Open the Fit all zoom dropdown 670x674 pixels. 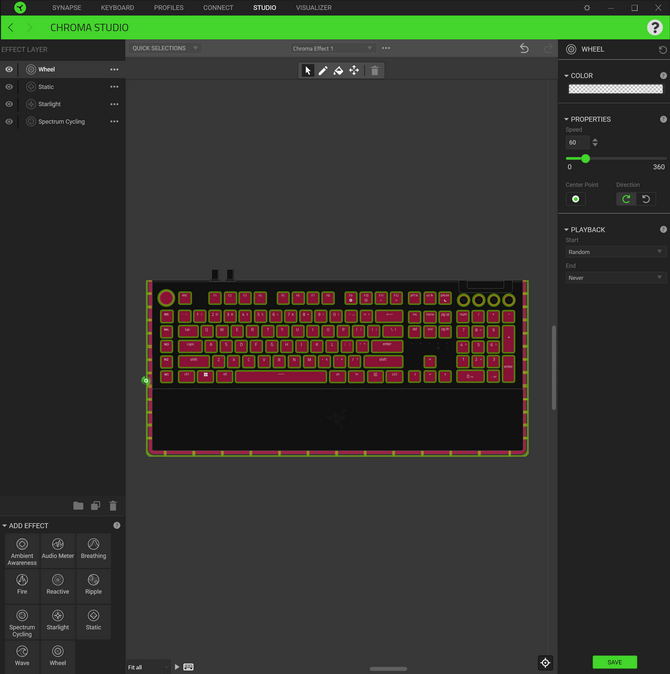pos(148,667)
